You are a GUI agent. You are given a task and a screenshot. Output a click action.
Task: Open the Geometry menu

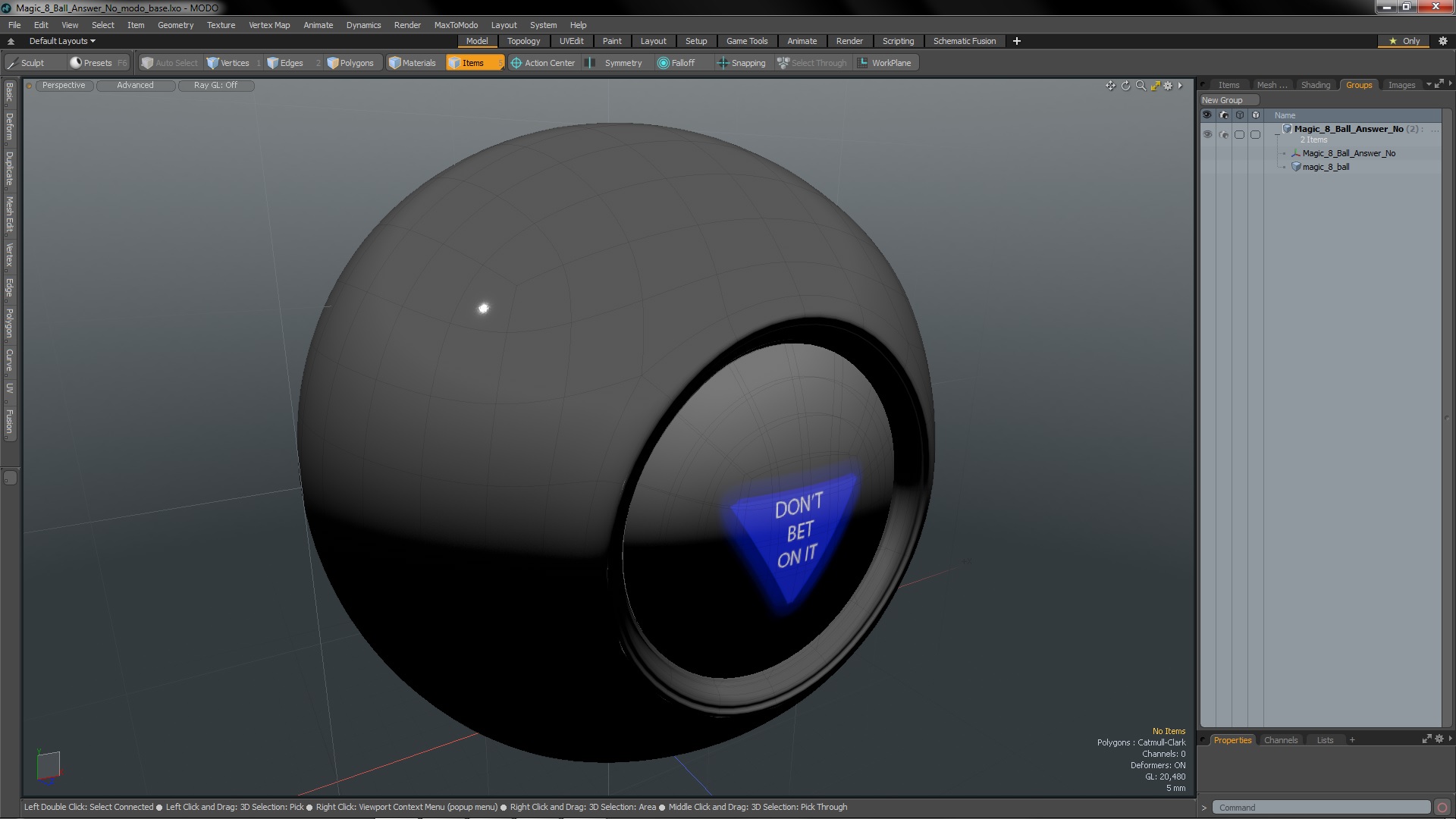(x=175, y=25)
